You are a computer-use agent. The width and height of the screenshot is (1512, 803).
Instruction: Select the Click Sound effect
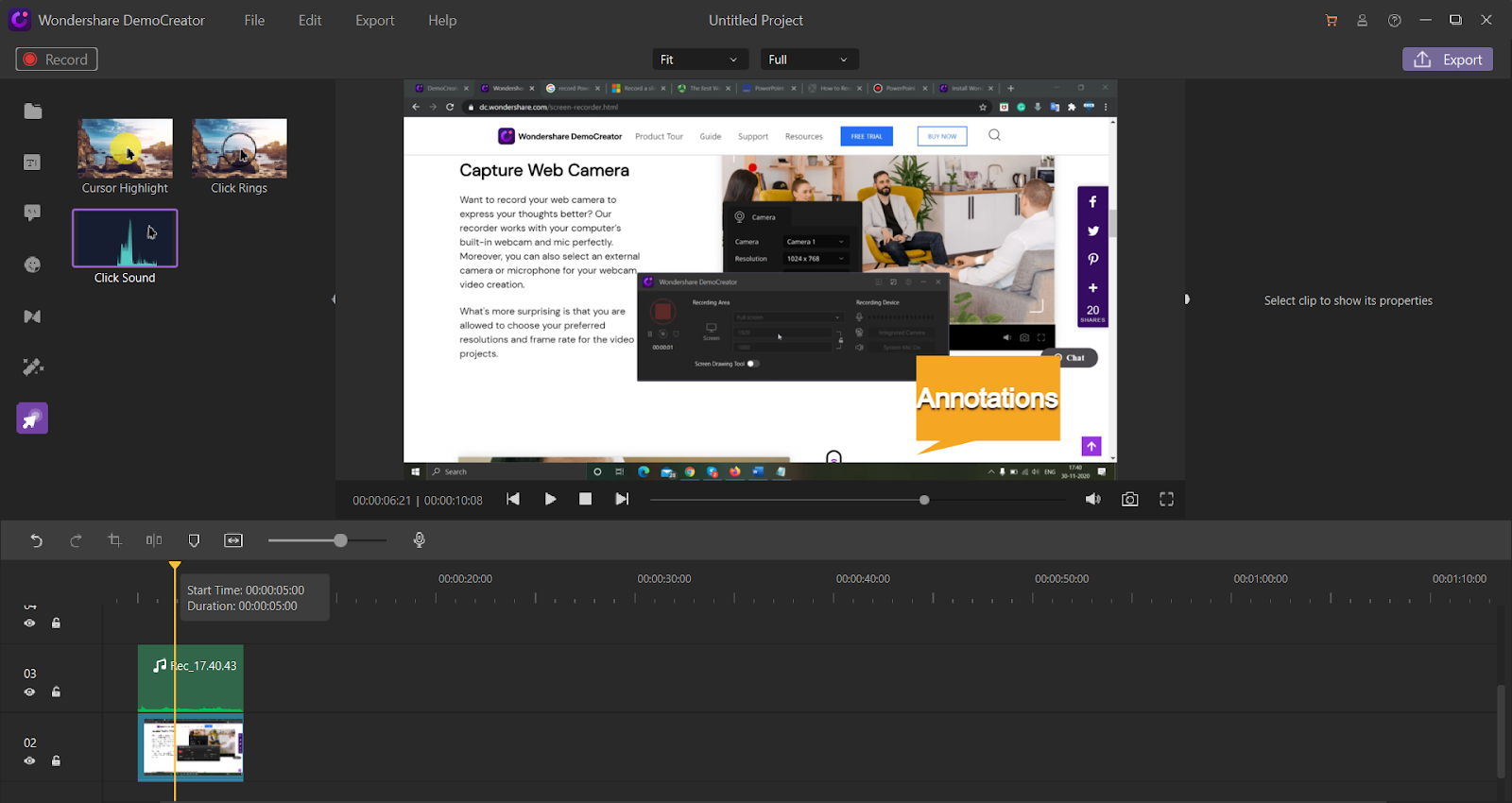(x=125, y=247)
